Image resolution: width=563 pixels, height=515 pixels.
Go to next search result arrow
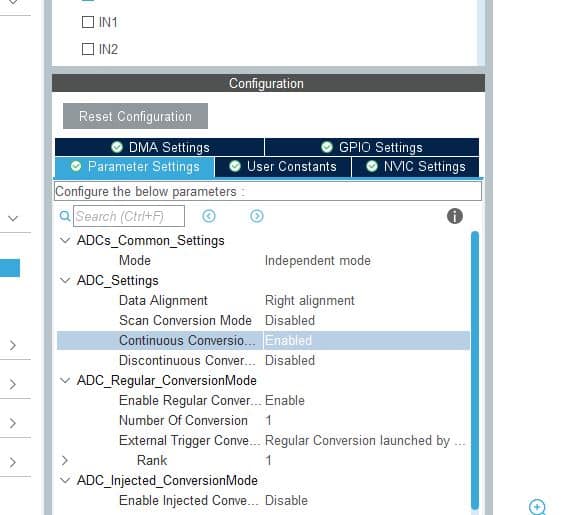(257, 216)
